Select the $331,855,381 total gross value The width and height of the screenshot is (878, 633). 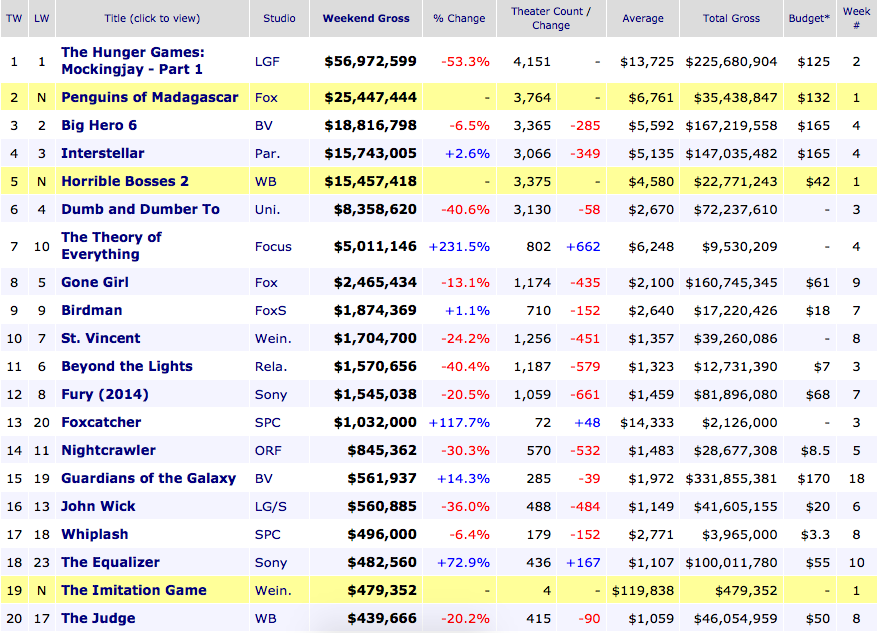pos(731,478)
